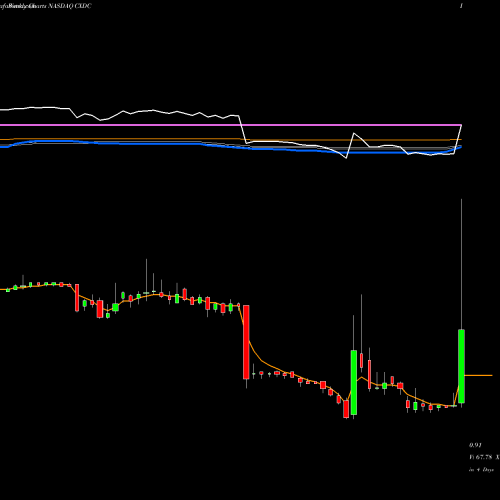Viewport: 500px width, 500px height.
Task: Click the 'in 4 Days' text
Action: pos(481,470)
